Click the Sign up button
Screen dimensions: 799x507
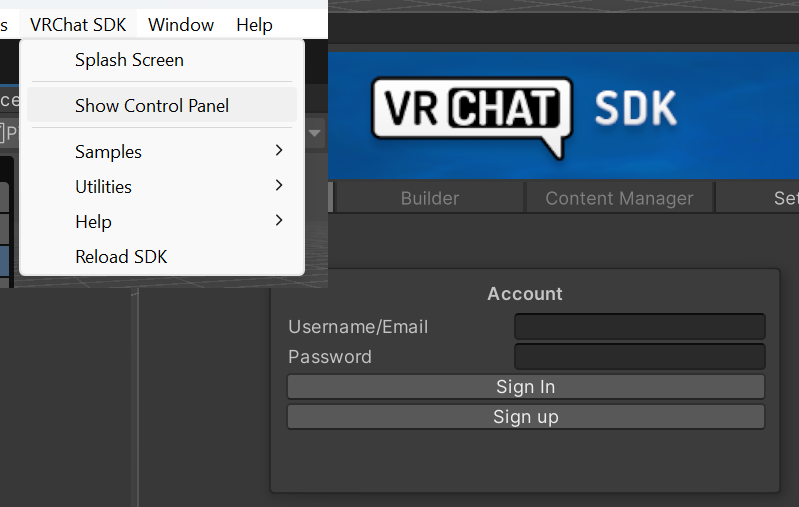(x=525, y=417)
